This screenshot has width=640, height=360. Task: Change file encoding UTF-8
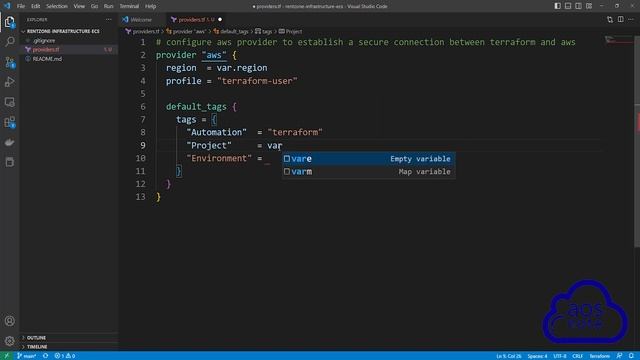coord(560,356)
